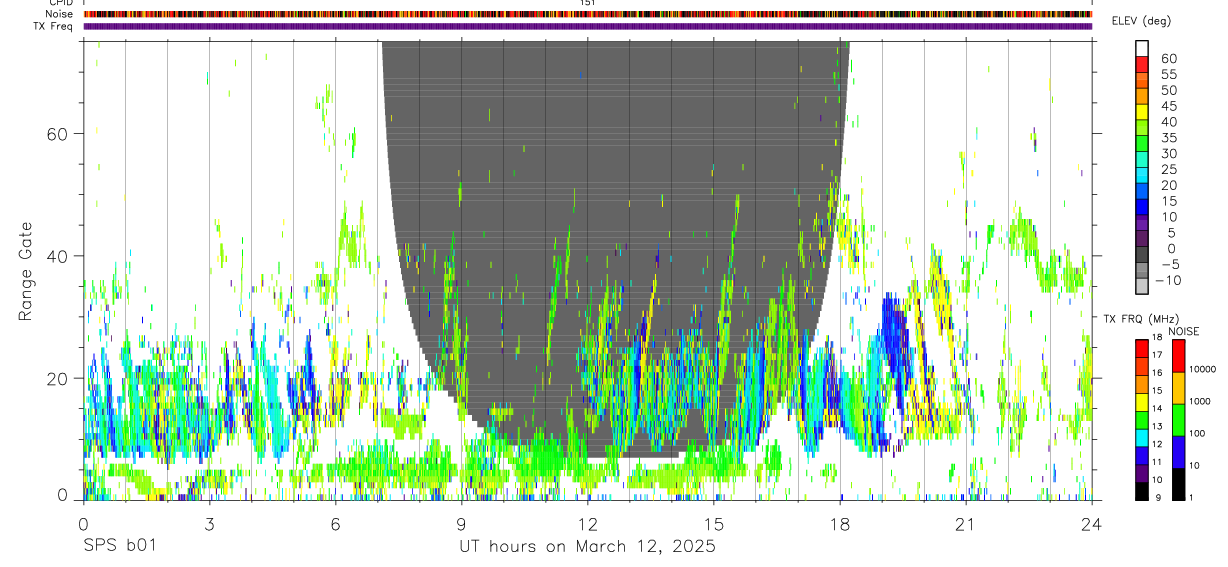Click the x-axis tick label '12'
1228x567 pixels.
(x=587, y=525)
